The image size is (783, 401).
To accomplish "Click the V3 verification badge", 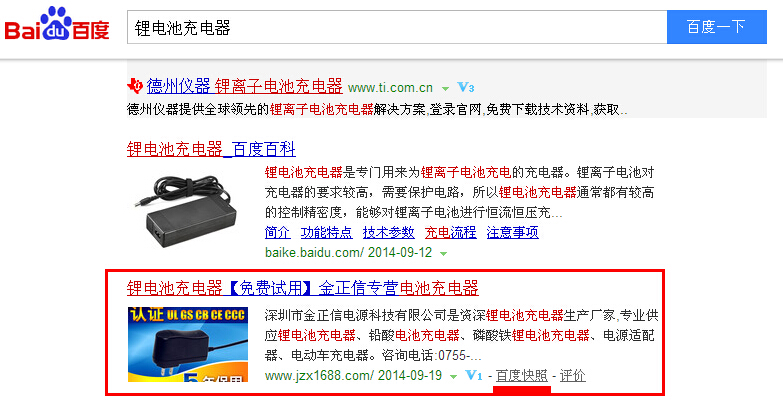I will (465, 87).
